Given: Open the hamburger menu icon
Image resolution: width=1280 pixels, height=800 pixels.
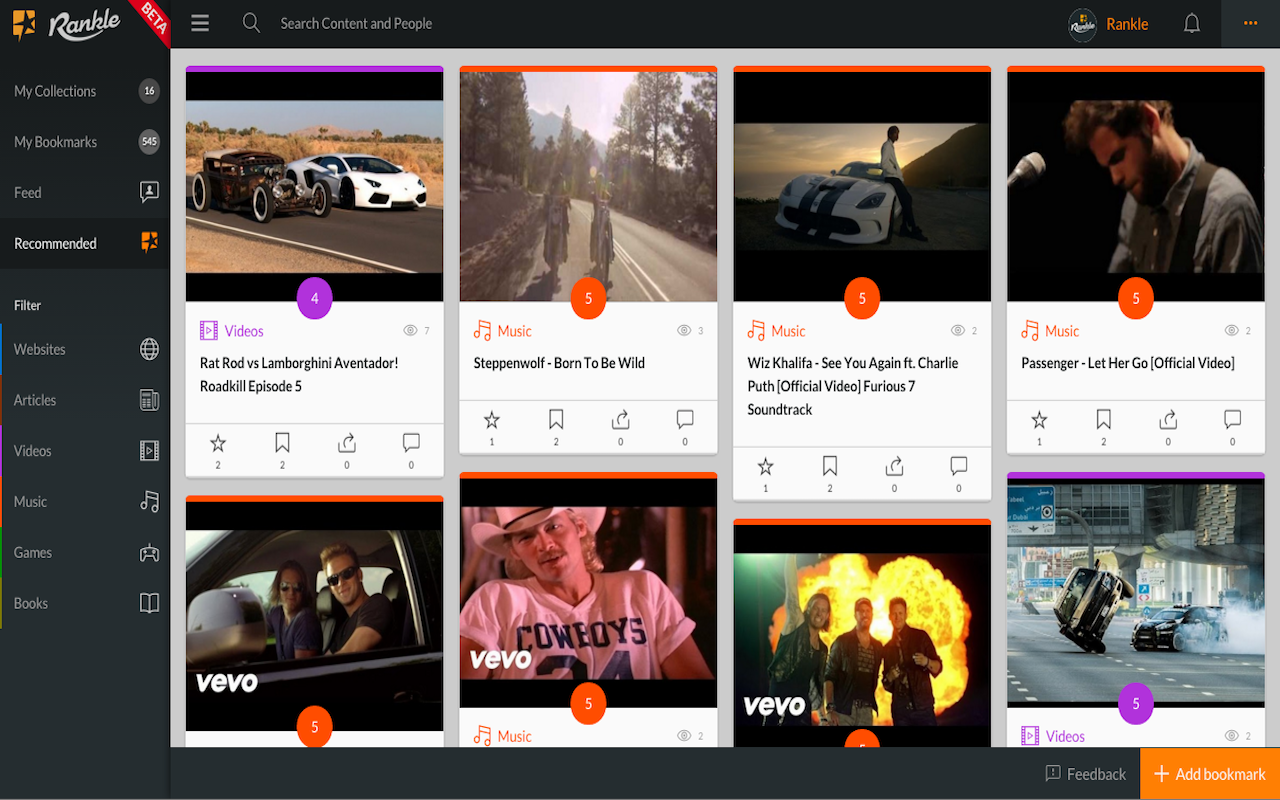Looking at the screenshot, I should [200, 23].
